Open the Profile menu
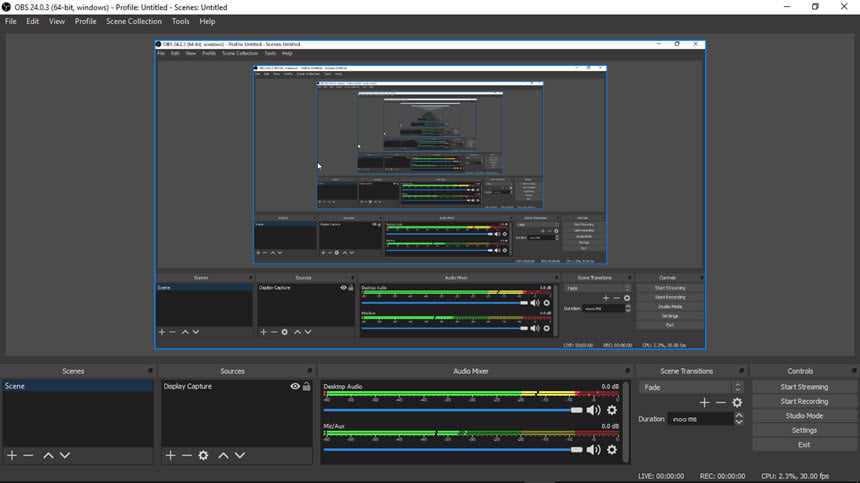This screenshot has width=860, height=483. (x=85, y=21)
